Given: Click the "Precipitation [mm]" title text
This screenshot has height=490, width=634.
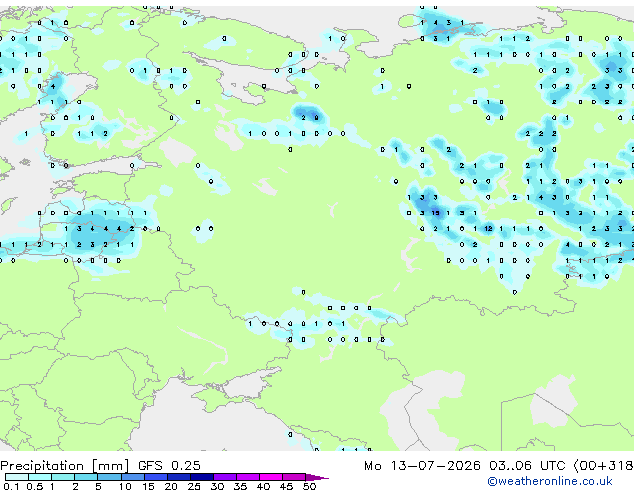Looking at the screenshot, I should tap(65, 466).
